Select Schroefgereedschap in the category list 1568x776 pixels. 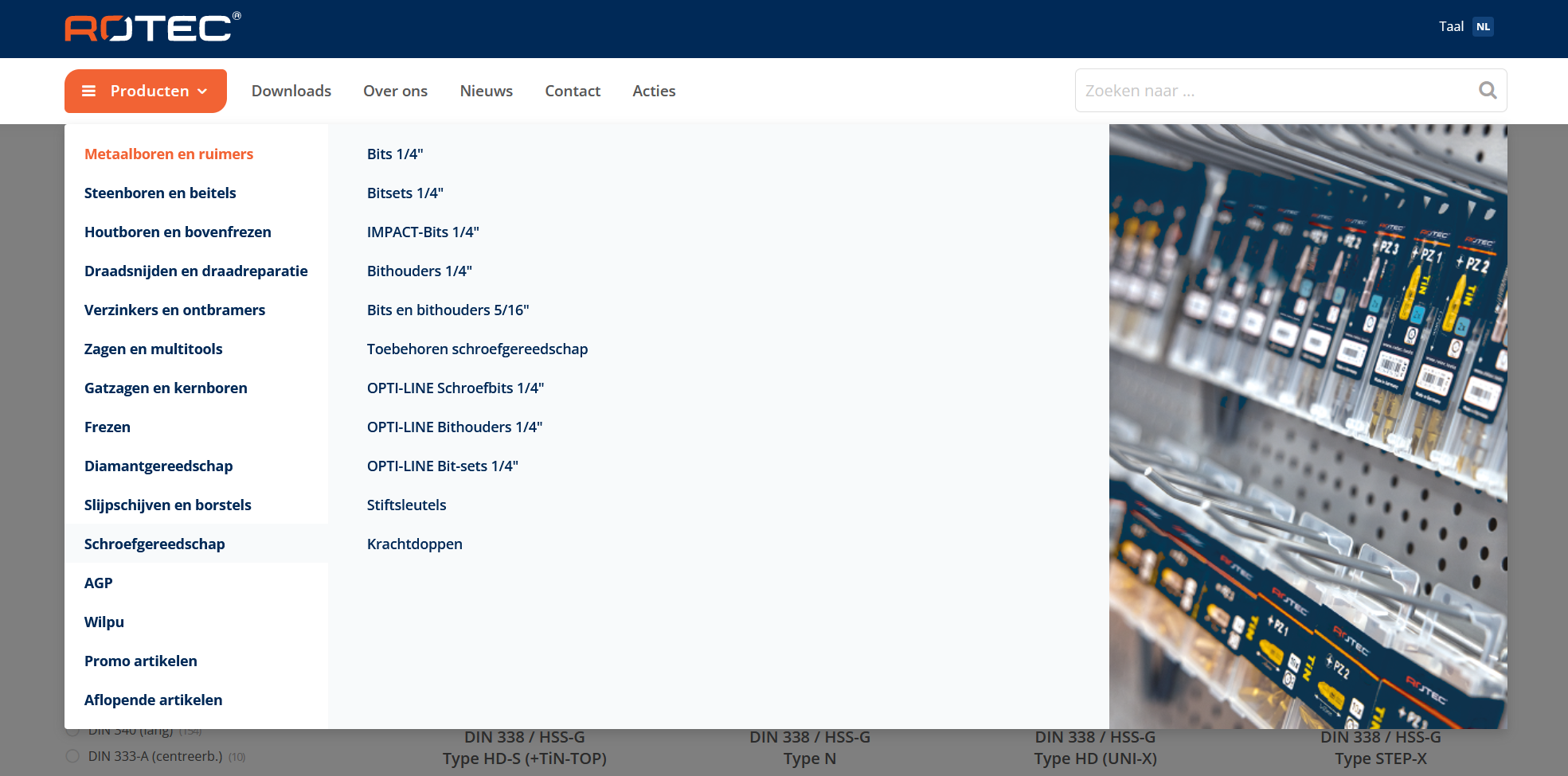click(154, 544)
